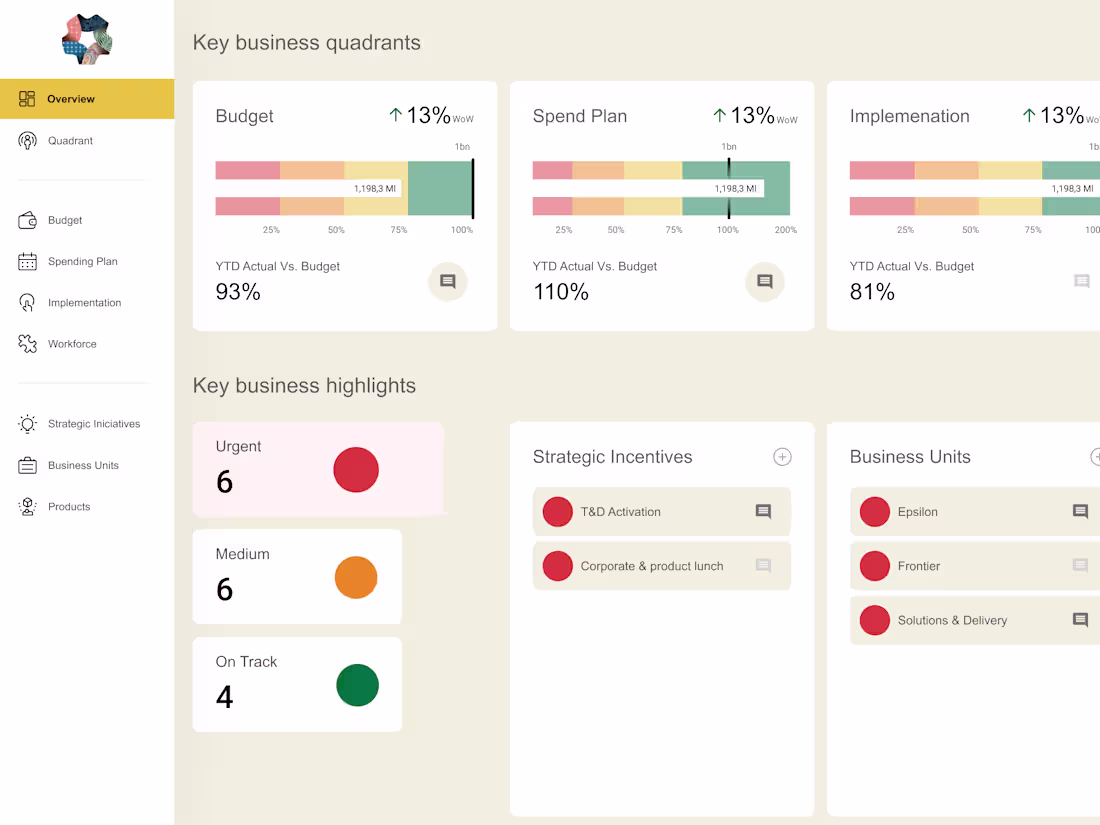This screenshot has height=825, width=1100.
Task: Click the Implementation touch icon
Action: [28, 303]
